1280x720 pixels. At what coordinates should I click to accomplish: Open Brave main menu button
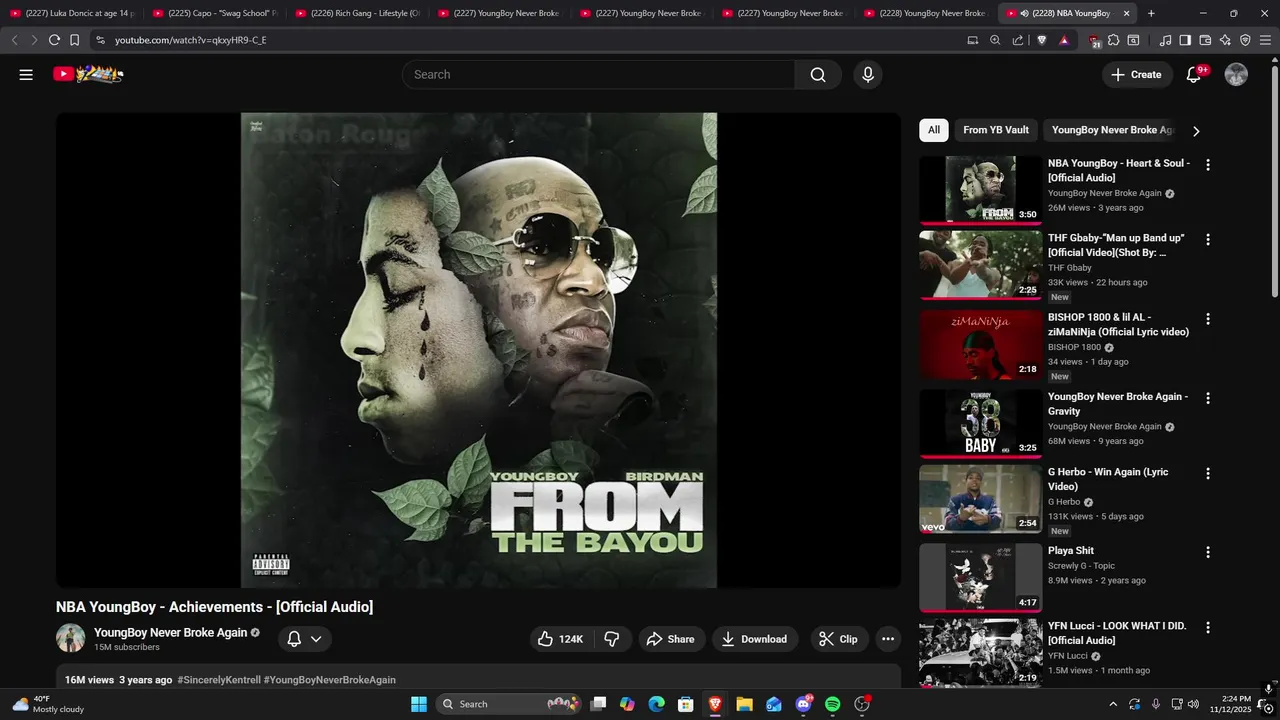1265,40
